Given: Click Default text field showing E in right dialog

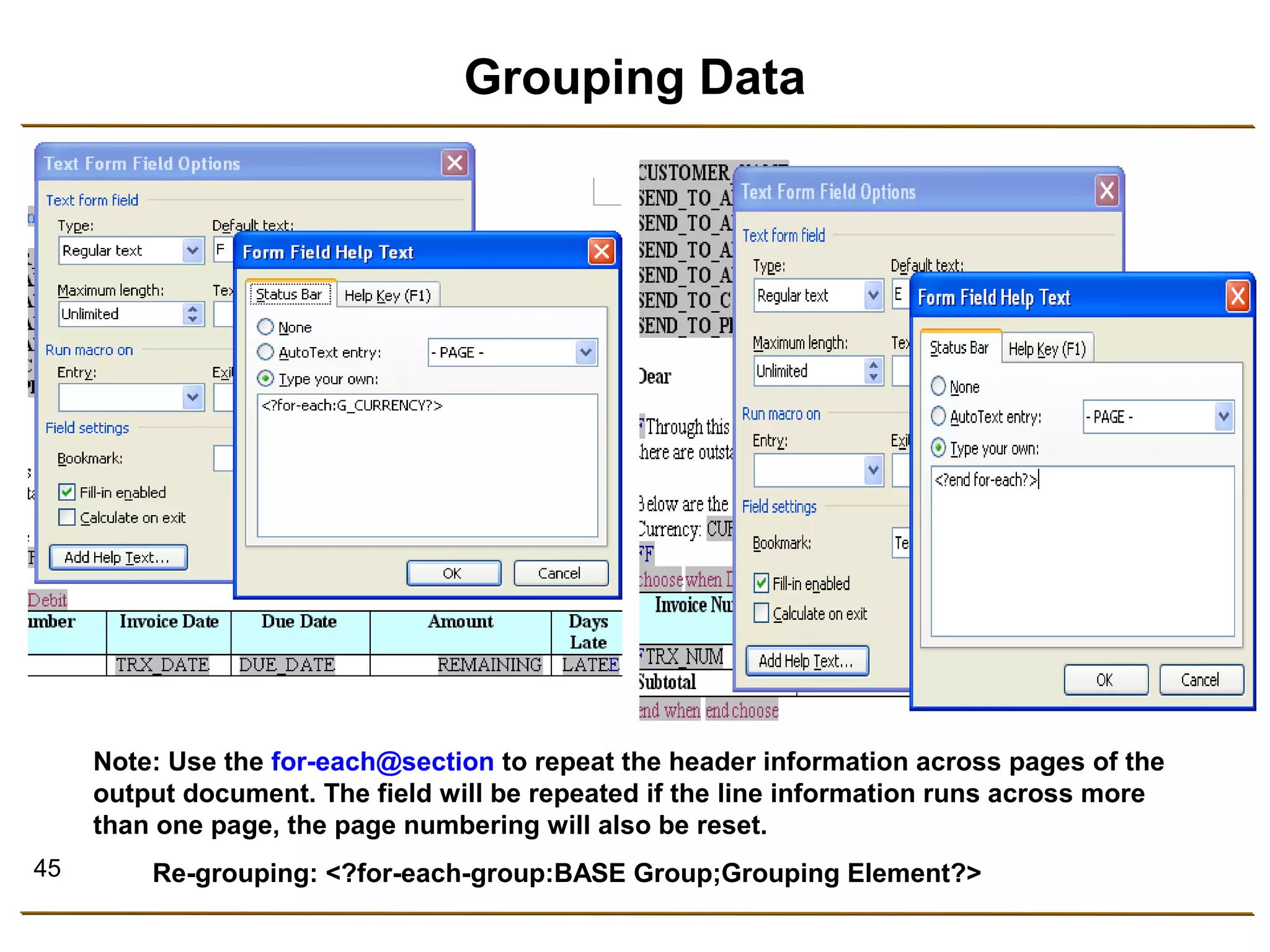Looking at the screenshot, I should point(900,294).
